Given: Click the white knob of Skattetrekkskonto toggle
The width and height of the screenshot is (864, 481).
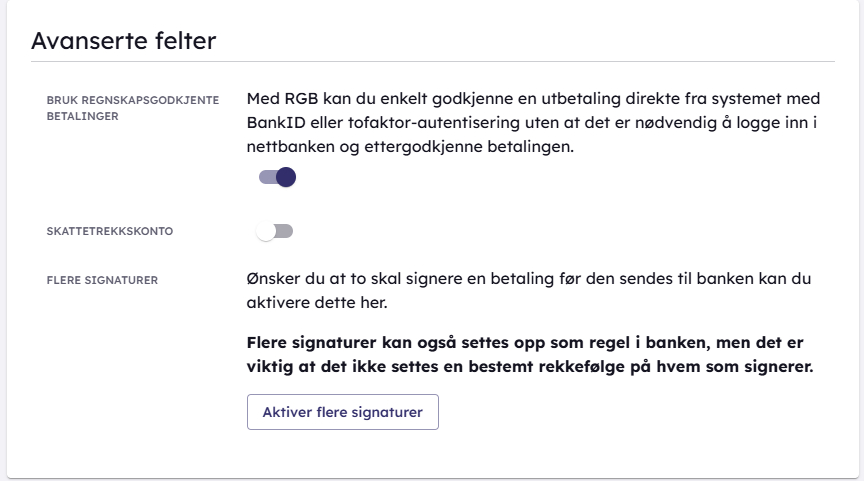Looking at the screenshot, I should [265, 232].
